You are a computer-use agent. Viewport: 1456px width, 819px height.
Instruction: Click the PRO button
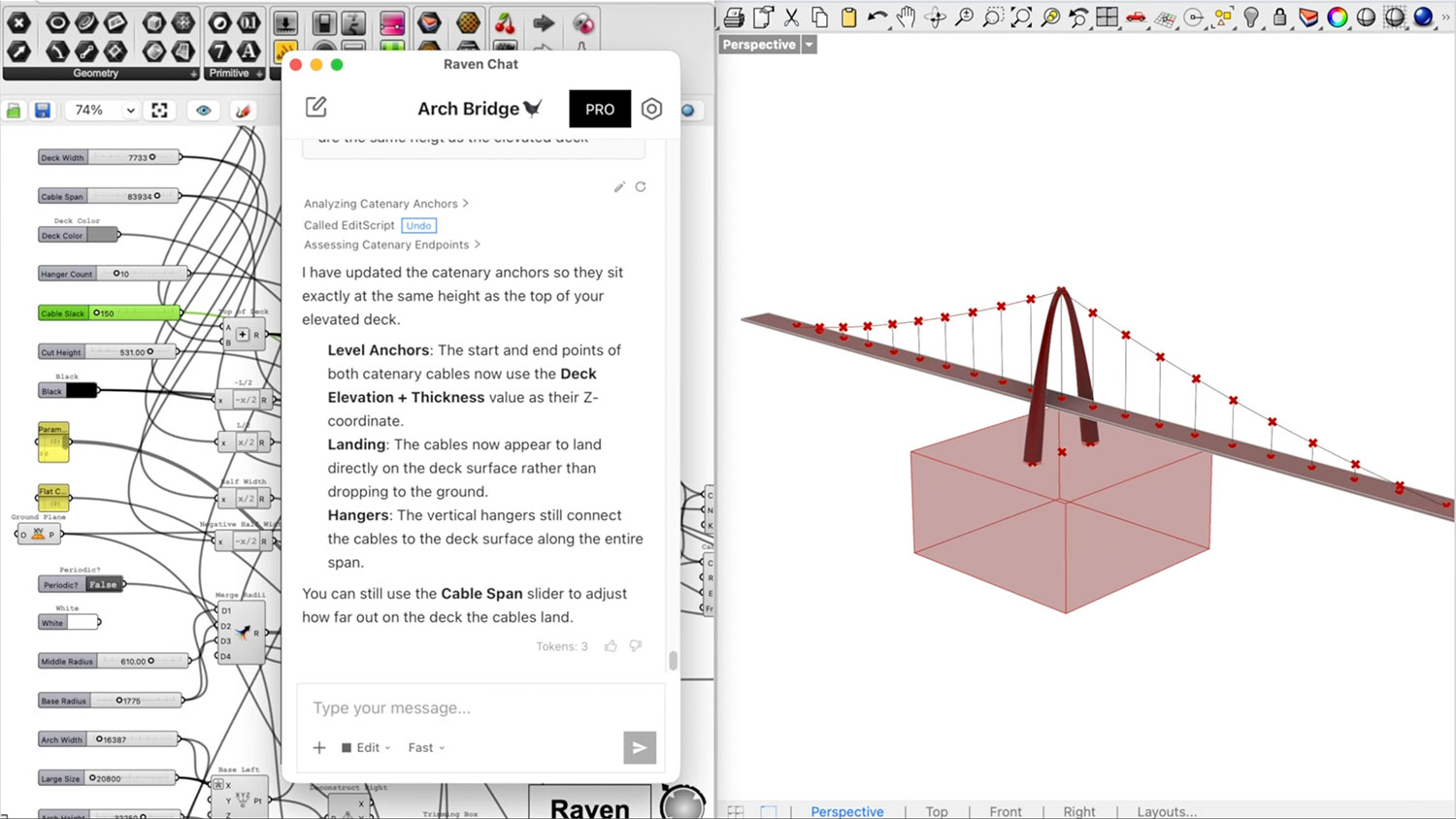(x=599, y=109)
